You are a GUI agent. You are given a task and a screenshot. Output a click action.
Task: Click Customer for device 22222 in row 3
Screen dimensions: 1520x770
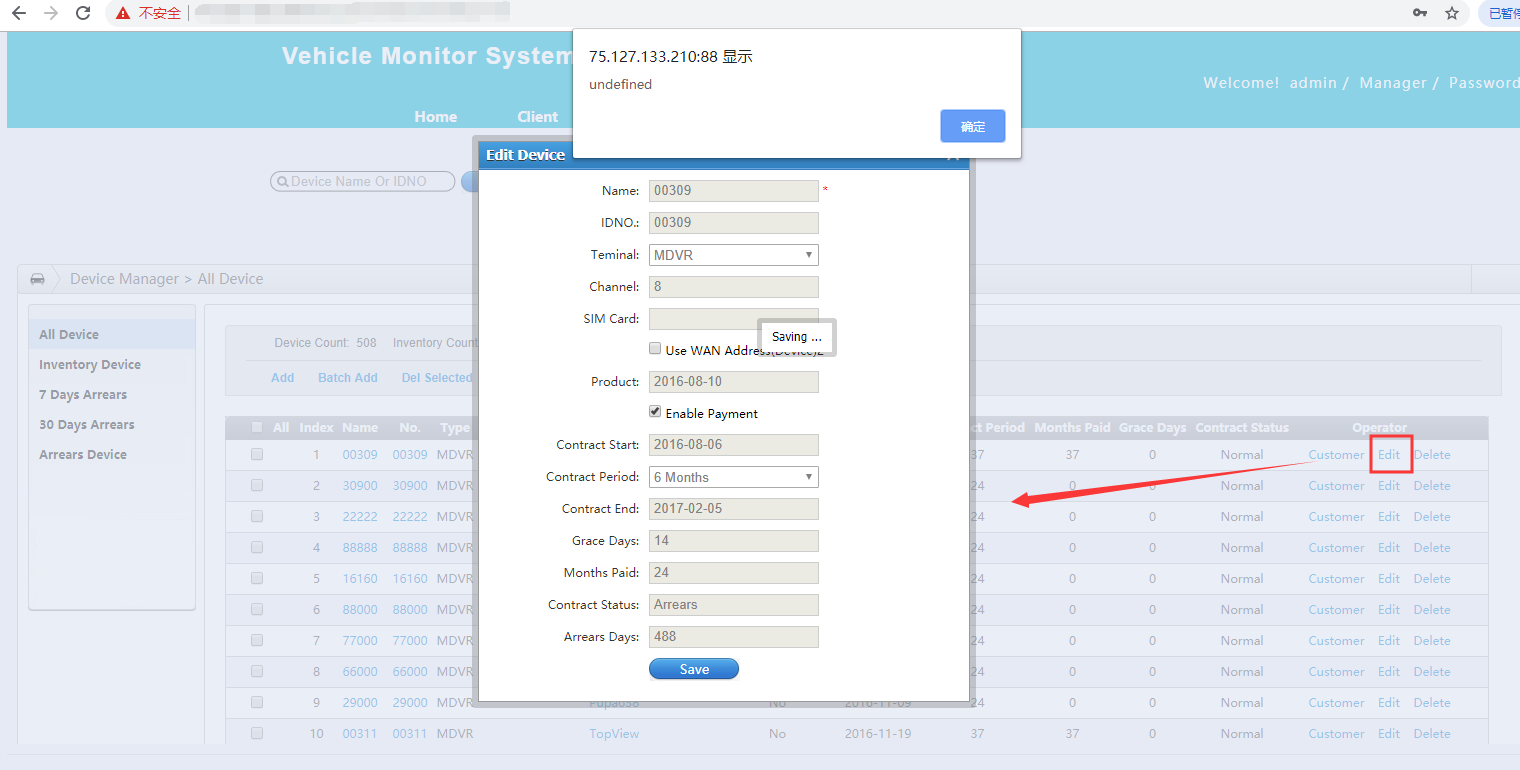[x=1336, y=517]
